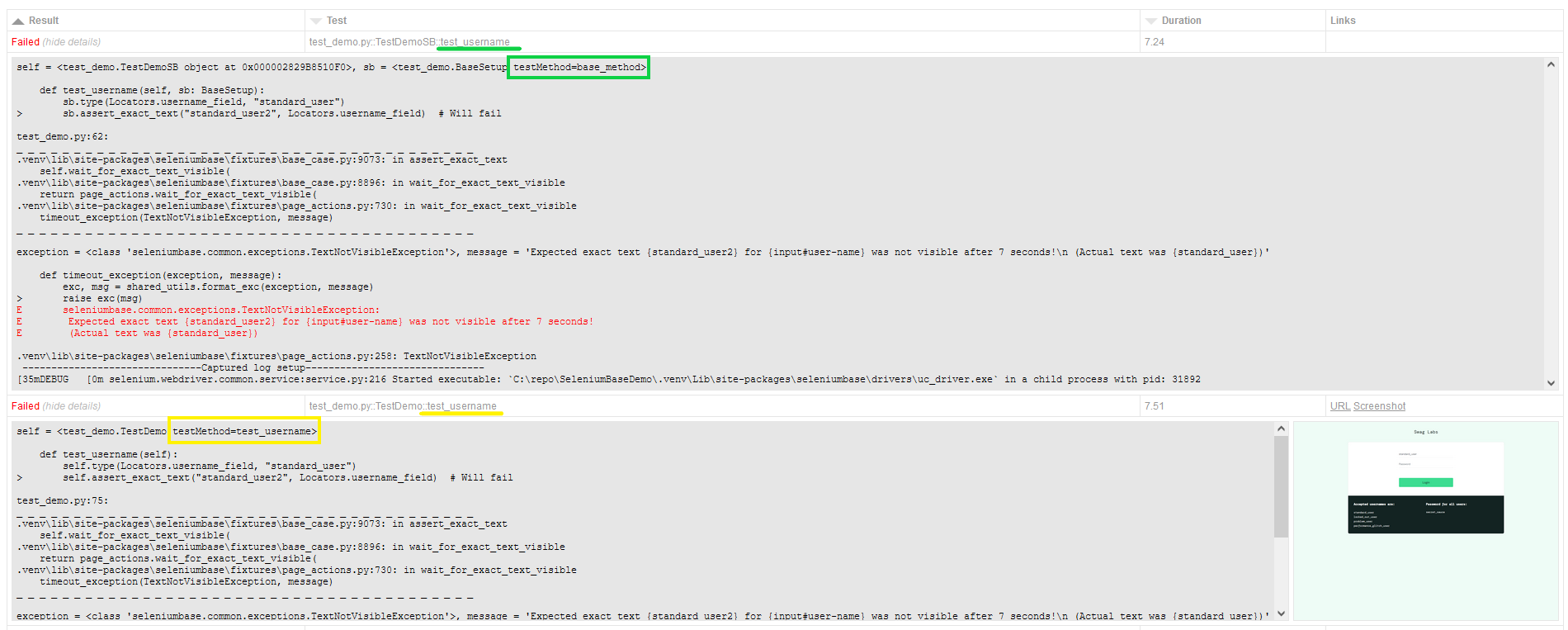Click the second log's scrollbar thumb
The width and height of the screenshot is (1568, 630).
[1281, 486]
